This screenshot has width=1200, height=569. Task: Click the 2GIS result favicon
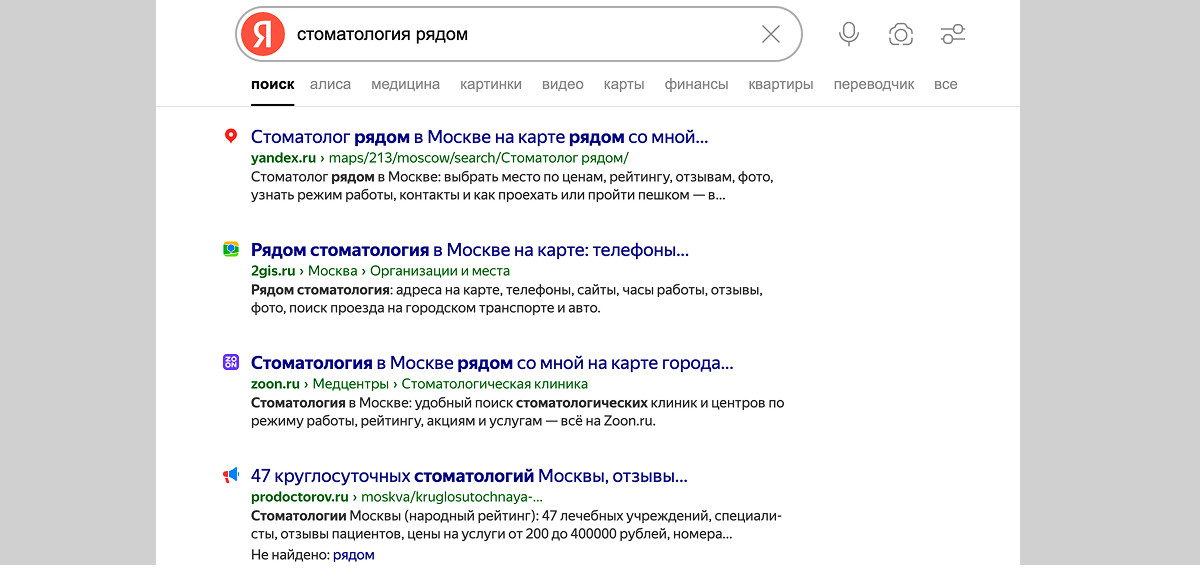231,250
